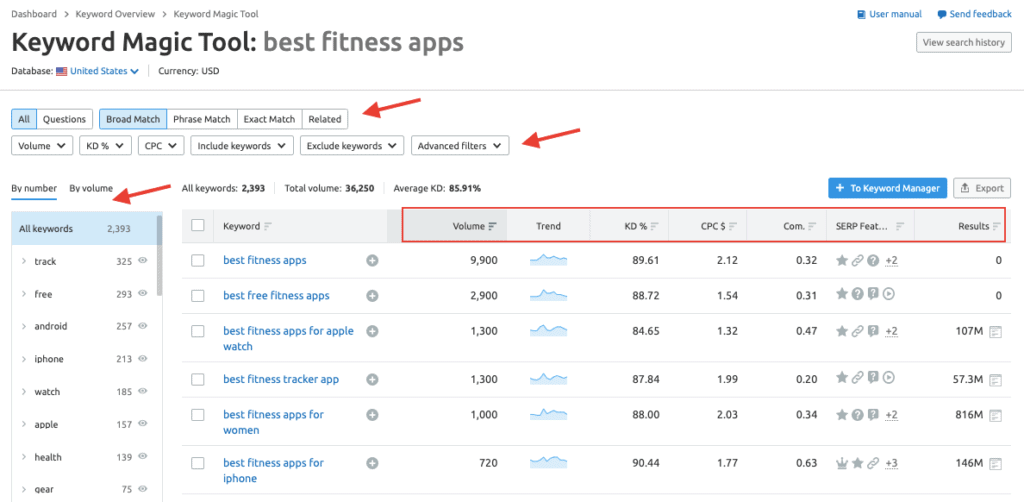Toggle eye icon for track keyword group
This screenshot has width=1024, height=502.
pyautogui.click(x=143, y=261)
